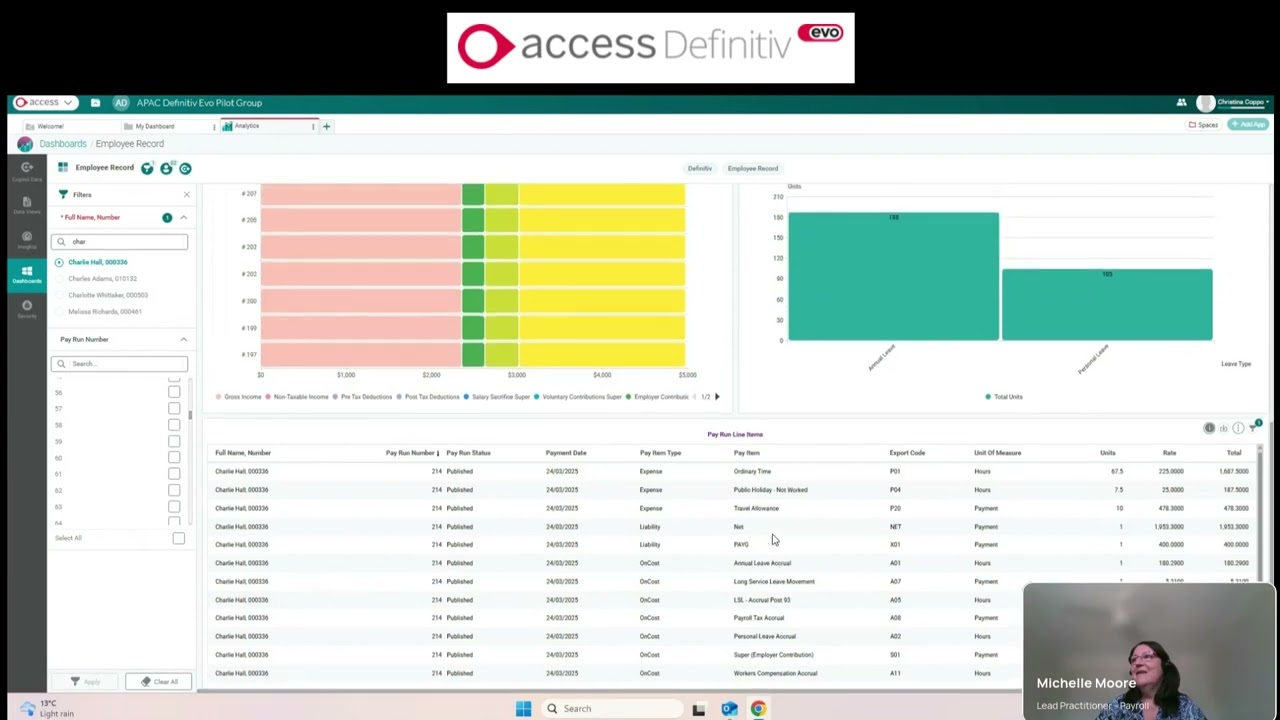Open the Windows Start menu

click(x=523, y=709)
